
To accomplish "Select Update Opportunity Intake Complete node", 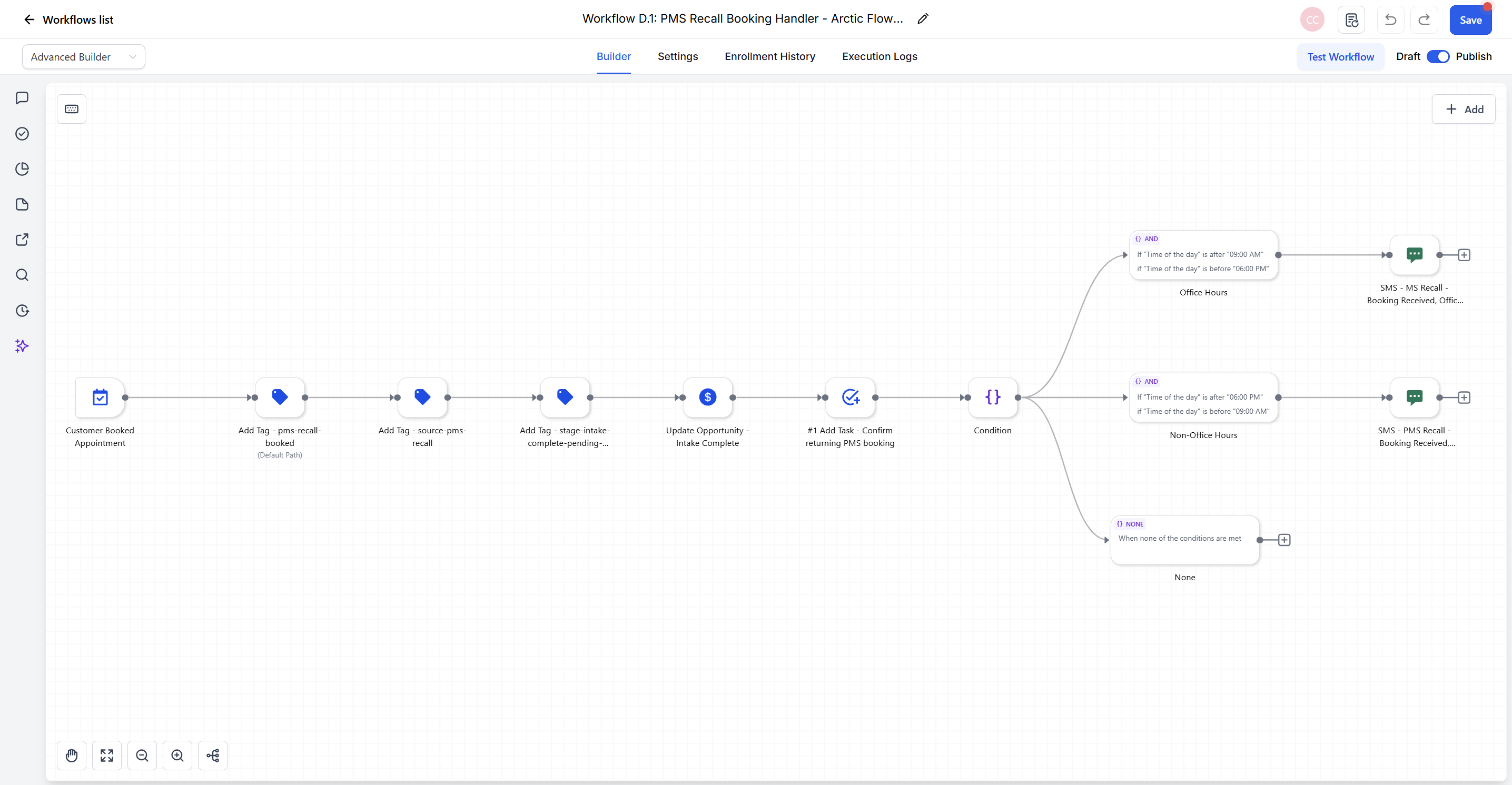I will pos(708,397).
